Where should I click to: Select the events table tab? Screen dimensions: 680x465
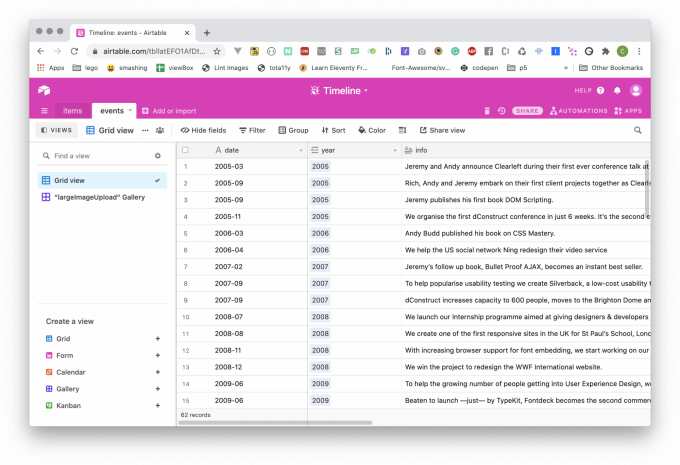click(112, 111)
